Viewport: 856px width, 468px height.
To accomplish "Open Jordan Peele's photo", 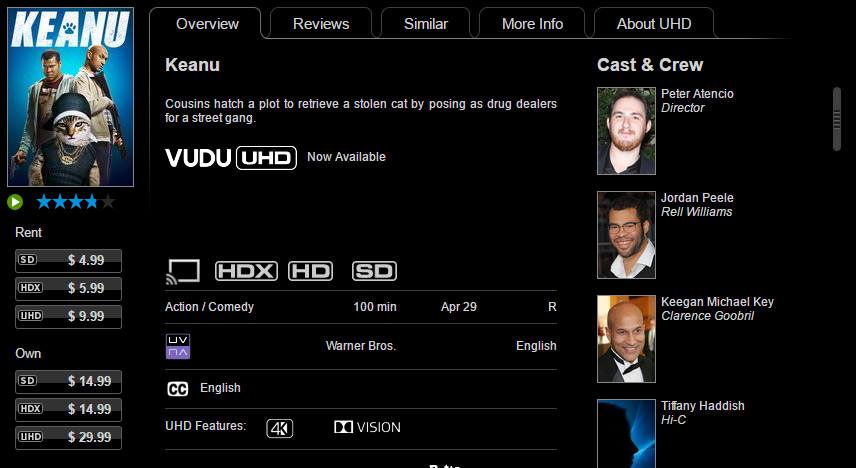I will 626,235.
